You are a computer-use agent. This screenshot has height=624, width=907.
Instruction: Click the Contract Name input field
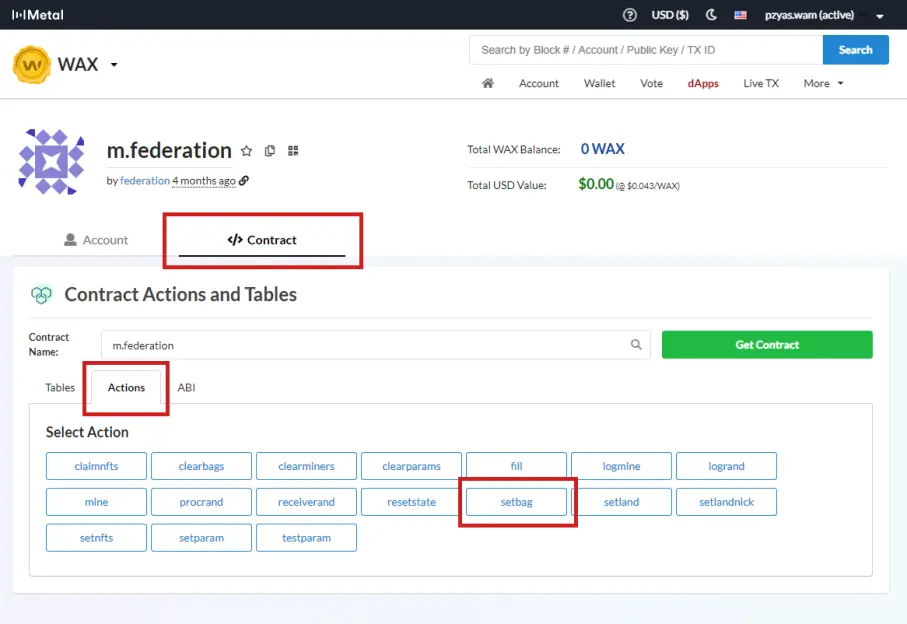point(376,345)
